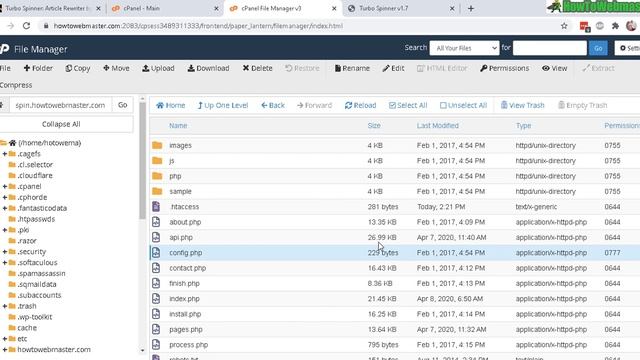Expand the etc folder tree node
Screen dimensions: 640x360
pyautogui.click(x=4, y=339)
